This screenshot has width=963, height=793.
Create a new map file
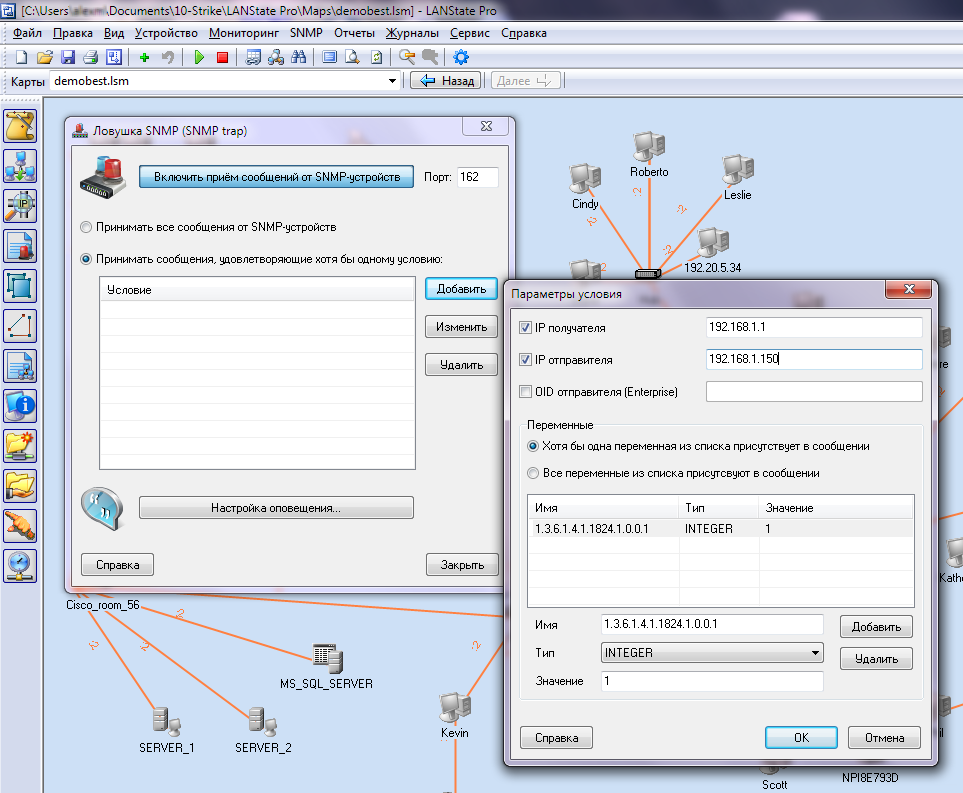[x=21, y=57]
